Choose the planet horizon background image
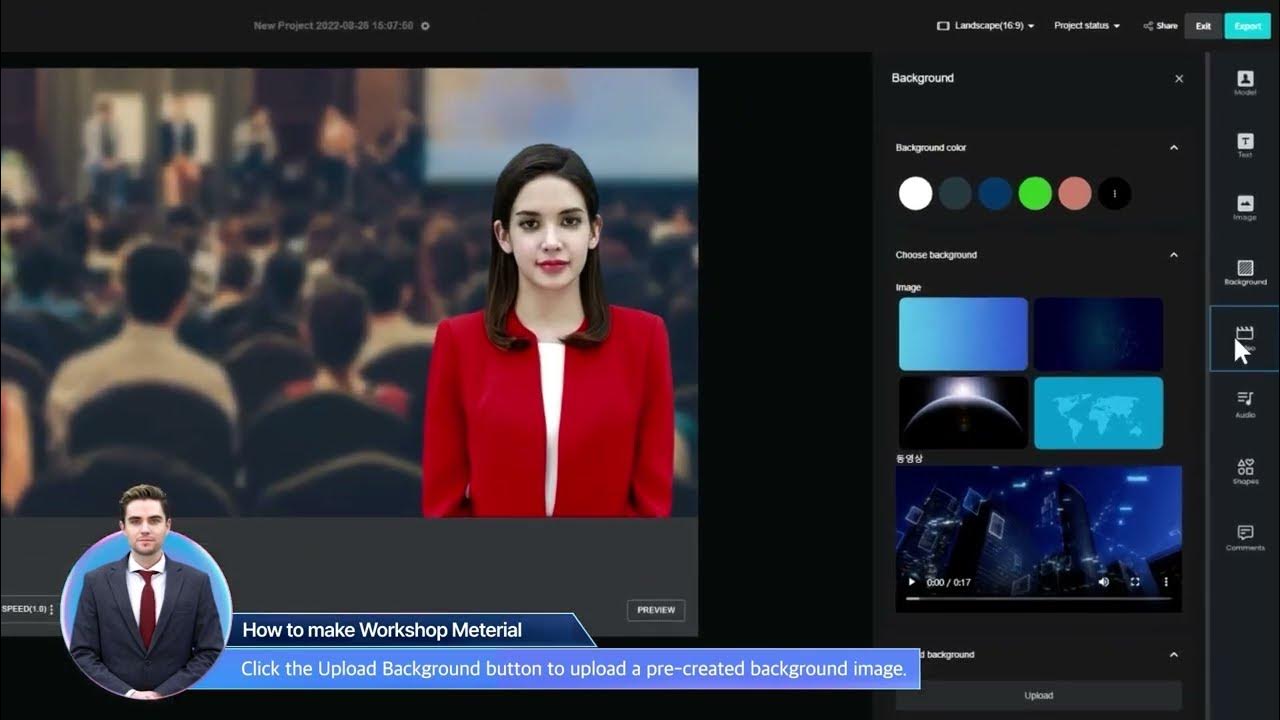 [963, 412]
